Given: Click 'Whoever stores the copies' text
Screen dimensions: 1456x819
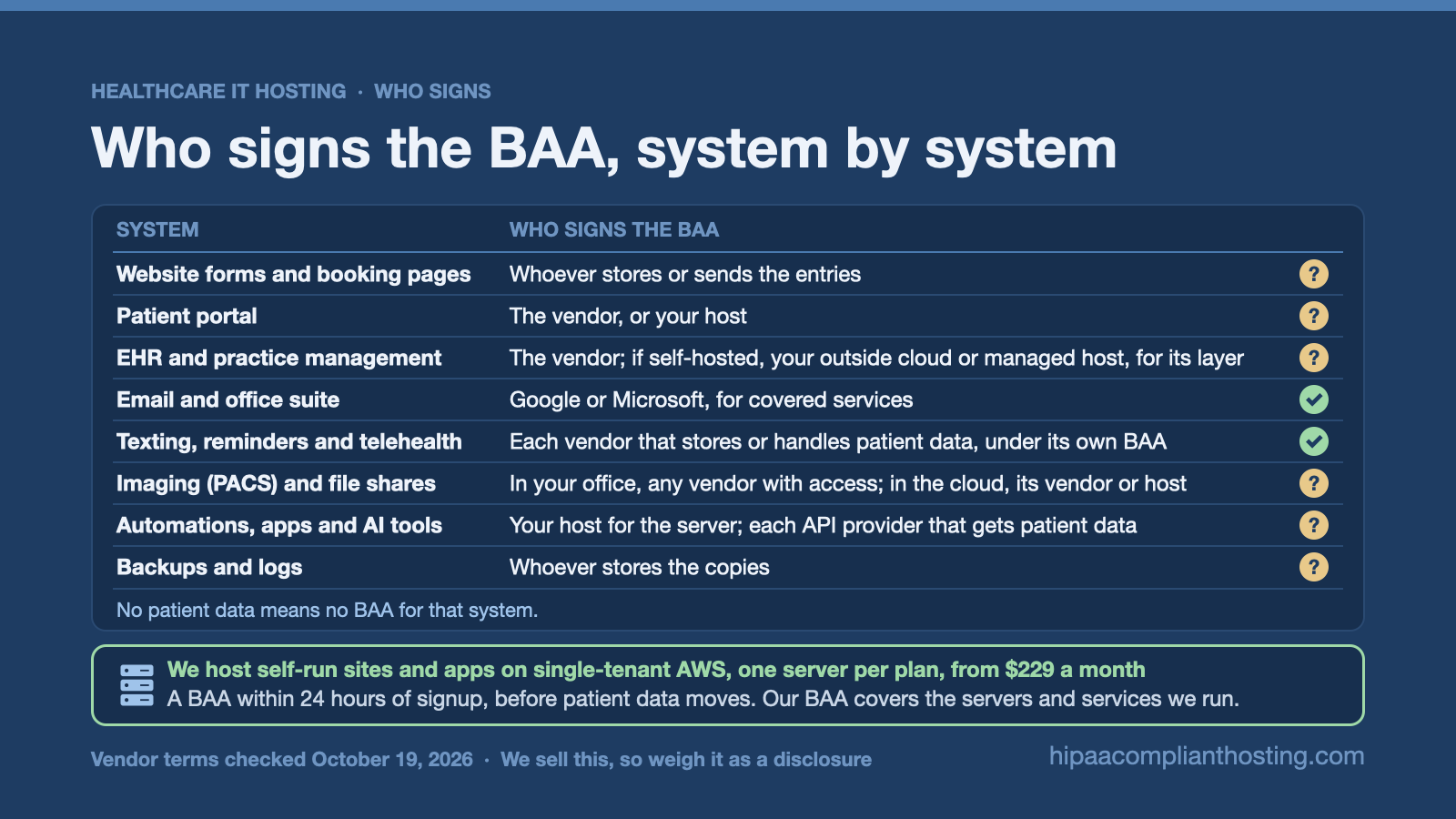Looking at the screenshot, I should coord(640,568).
